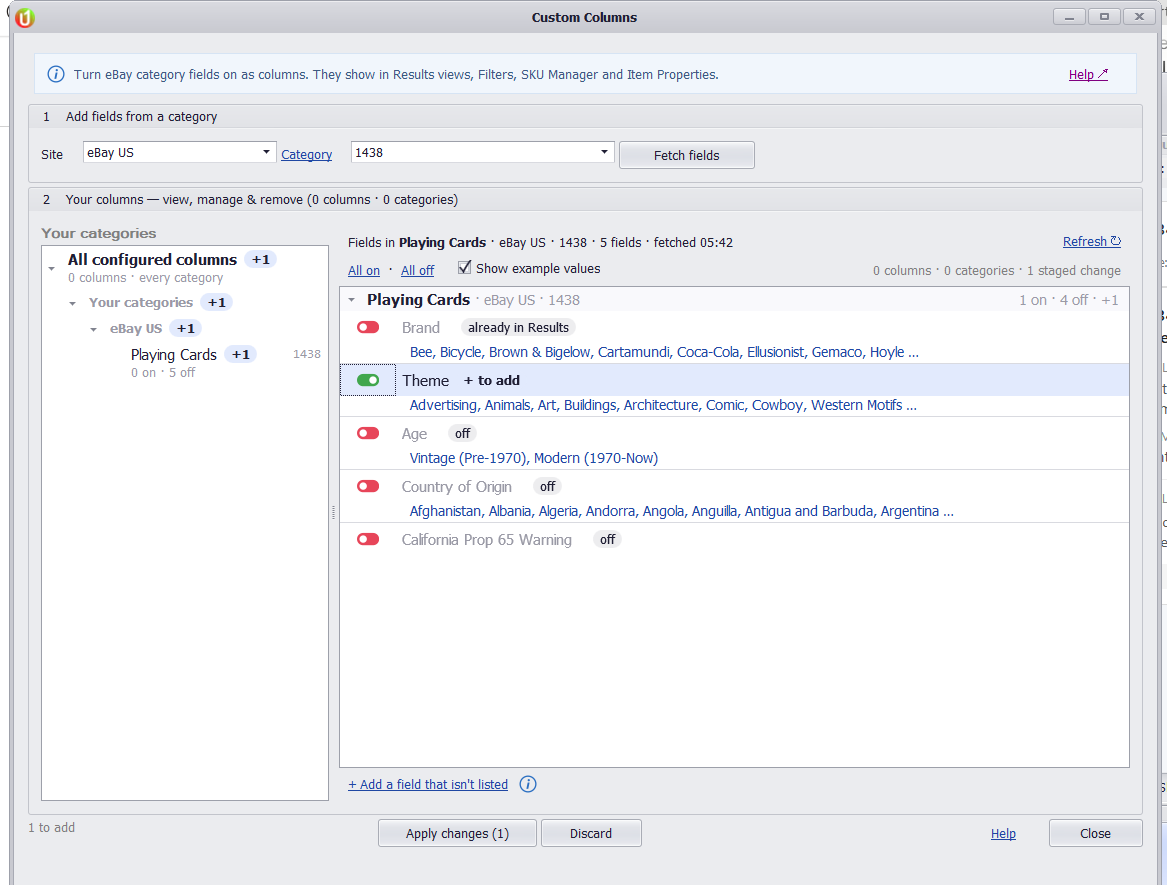The height and width of the screenshot is (885, 1167).
Task: Collapse the Your categories tree node
Action: coord(72,303)
